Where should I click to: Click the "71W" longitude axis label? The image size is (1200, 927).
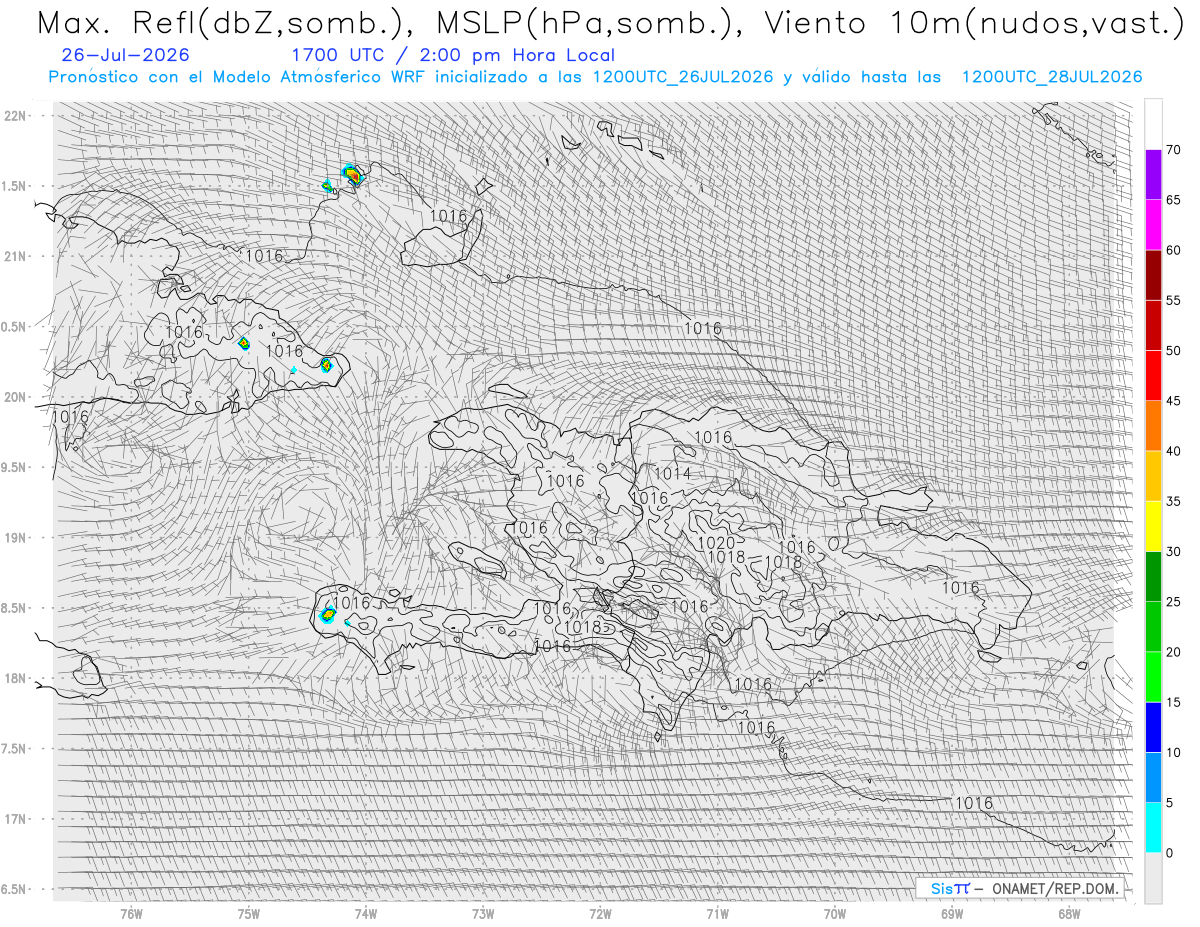coord(717,914)
